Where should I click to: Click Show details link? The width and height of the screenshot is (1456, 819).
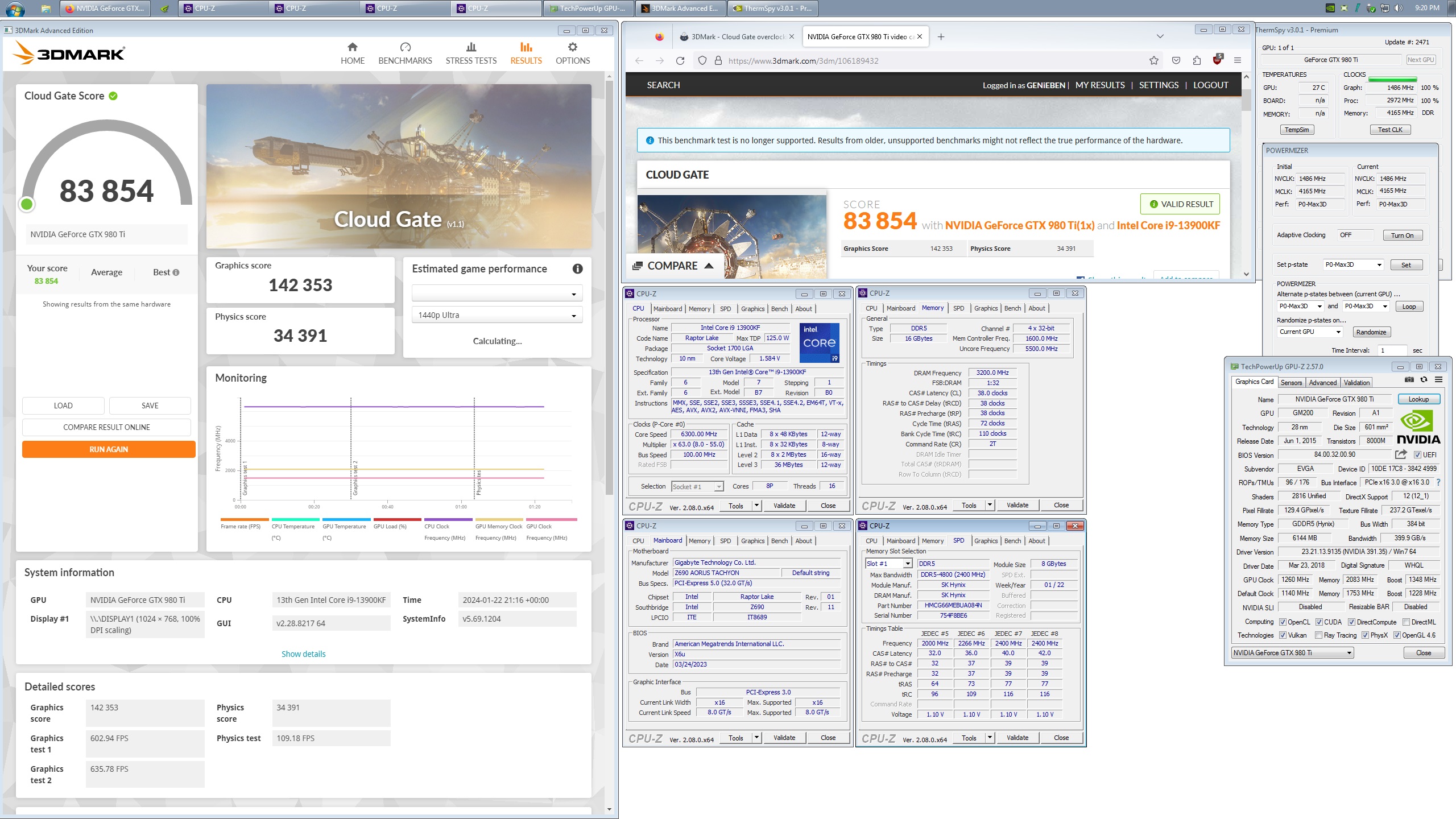pyautogui.click(x=303, y=654)
